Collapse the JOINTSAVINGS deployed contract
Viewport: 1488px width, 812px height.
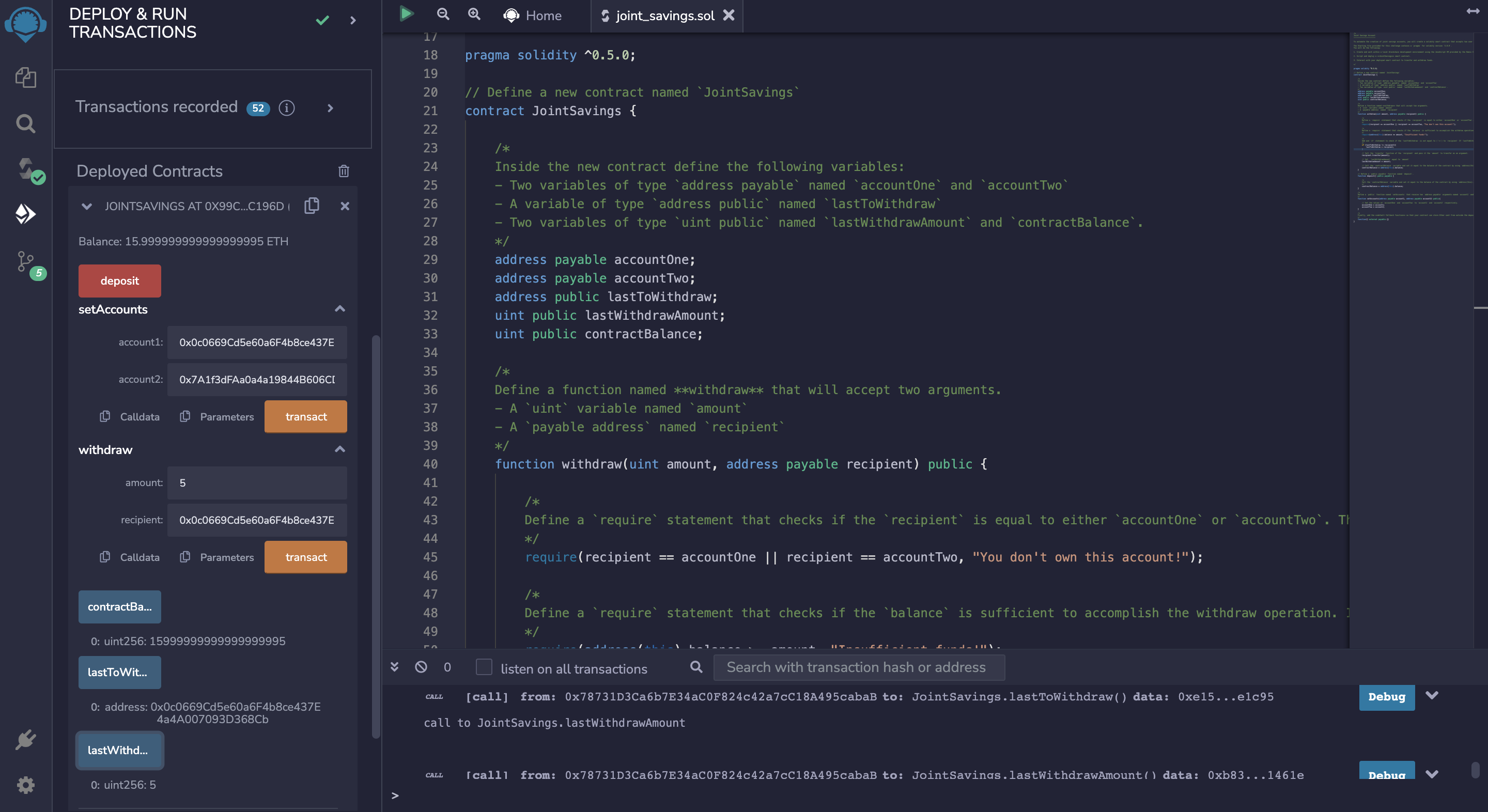click(x=86, y=206)
